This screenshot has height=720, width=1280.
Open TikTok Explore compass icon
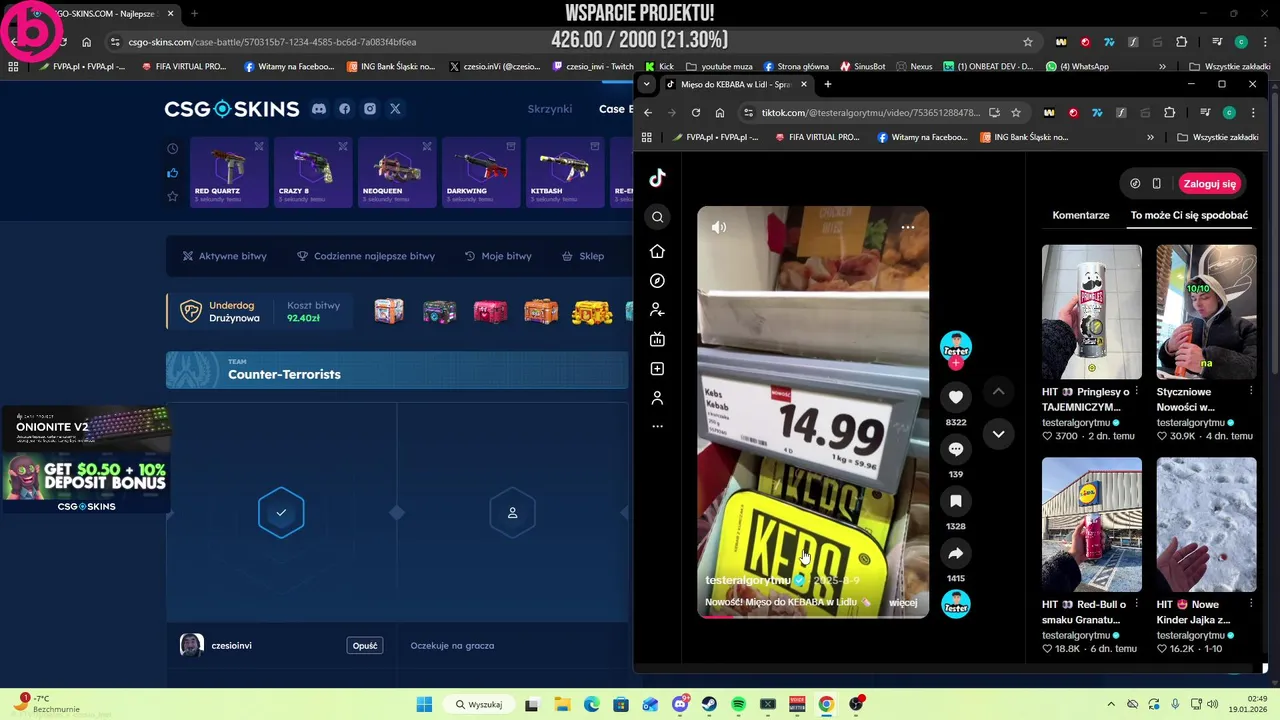click(657, 281)
